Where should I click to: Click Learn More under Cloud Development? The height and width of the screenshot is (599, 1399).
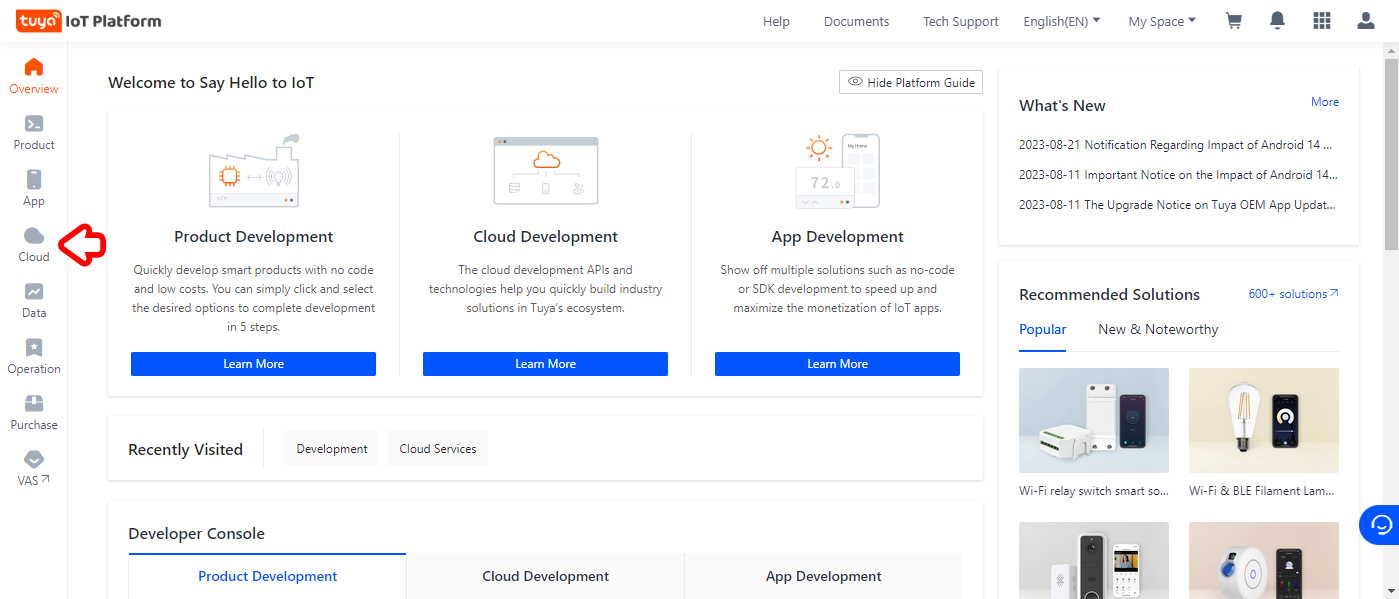[545, 364]
